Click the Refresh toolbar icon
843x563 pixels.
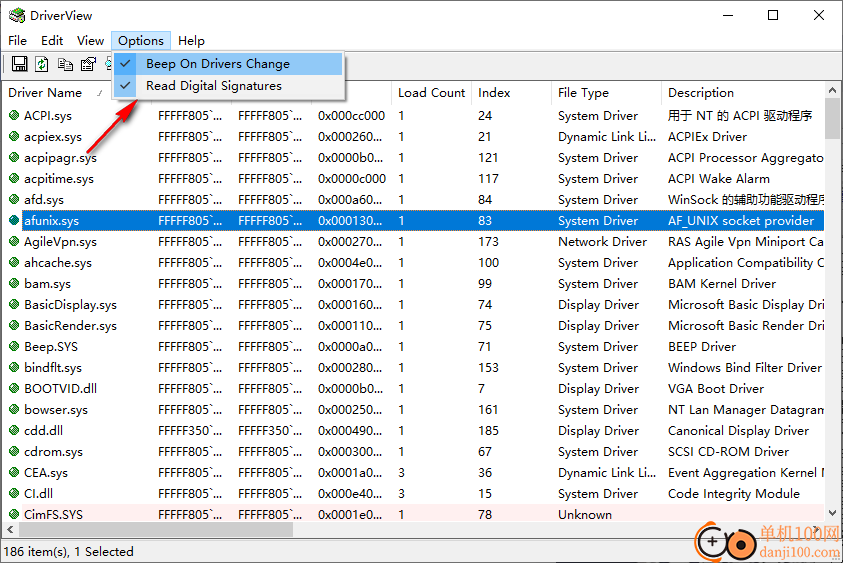click(x=42, y=64)
